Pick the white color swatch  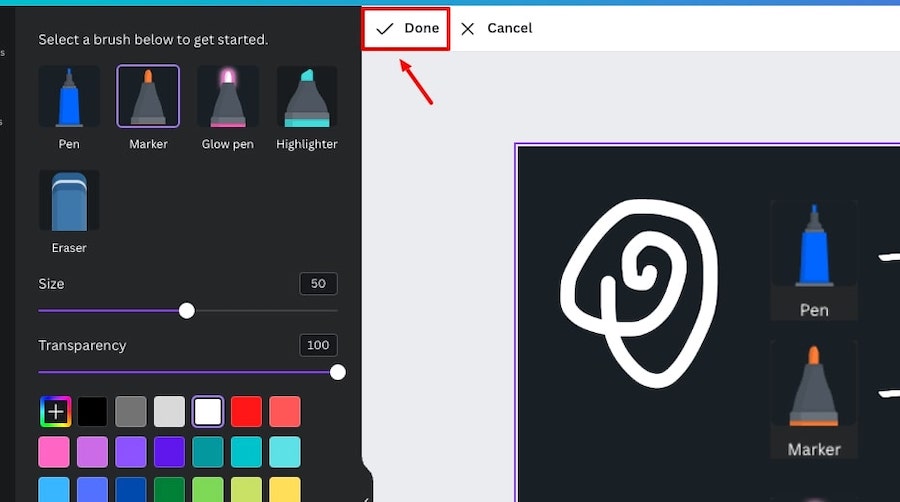point(208,411)
